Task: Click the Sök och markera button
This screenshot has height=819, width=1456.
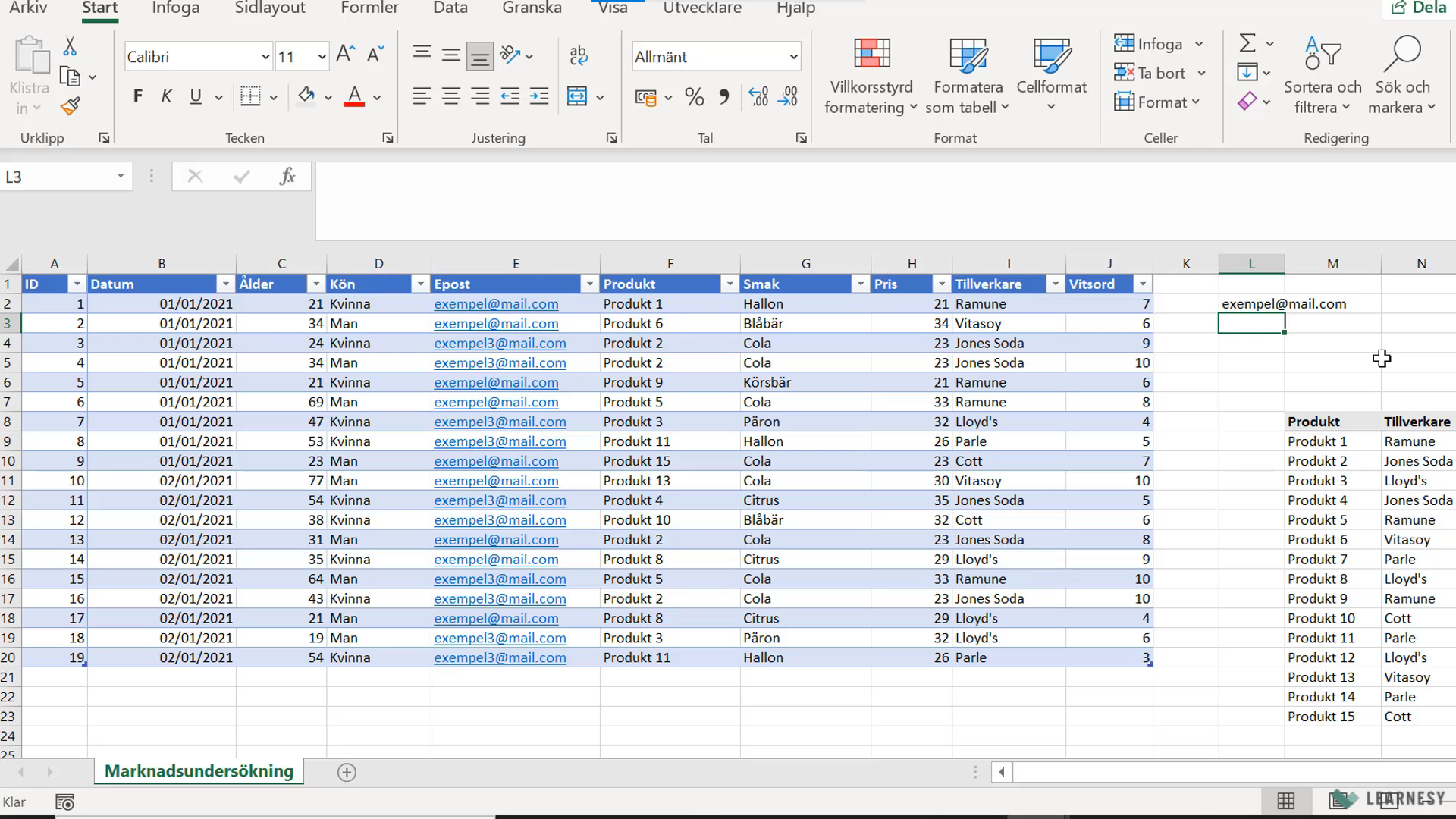Action: pyautogui.click(x=1403, y=76)
